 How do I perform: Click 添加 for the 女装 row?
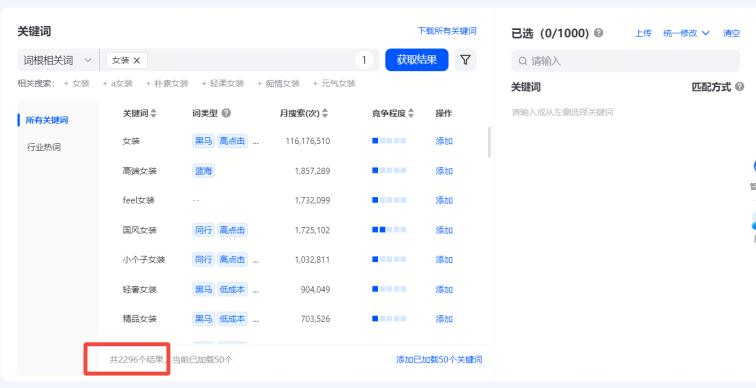point(444,141)
